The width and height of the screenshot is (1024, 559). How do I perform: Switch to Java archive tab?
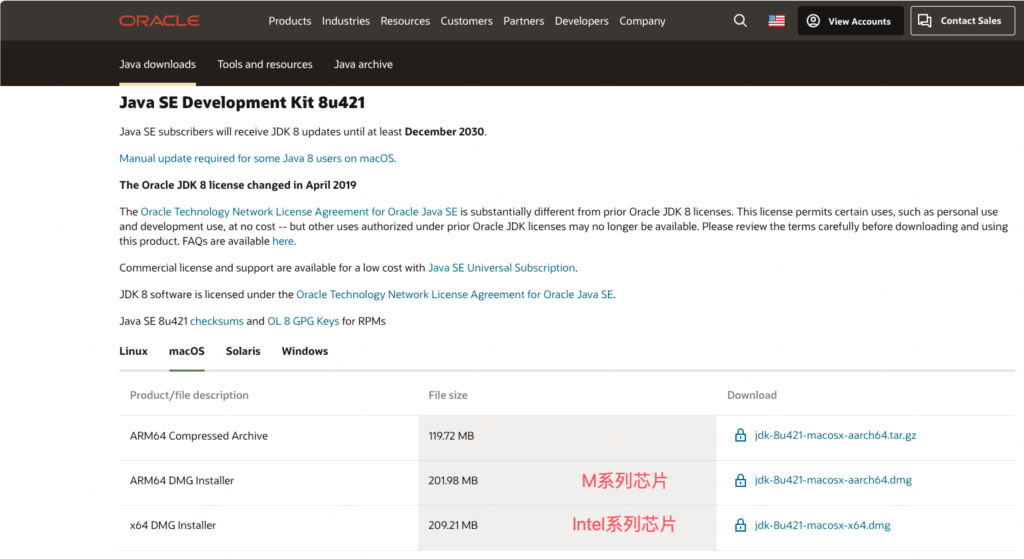(x=363, y=64)
